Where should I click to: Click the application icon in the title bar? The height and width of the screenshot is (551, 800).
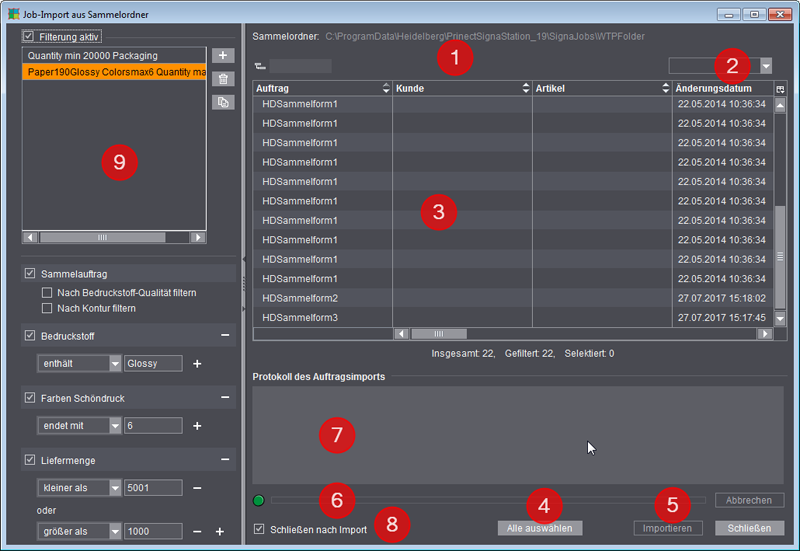pos(14,14)
